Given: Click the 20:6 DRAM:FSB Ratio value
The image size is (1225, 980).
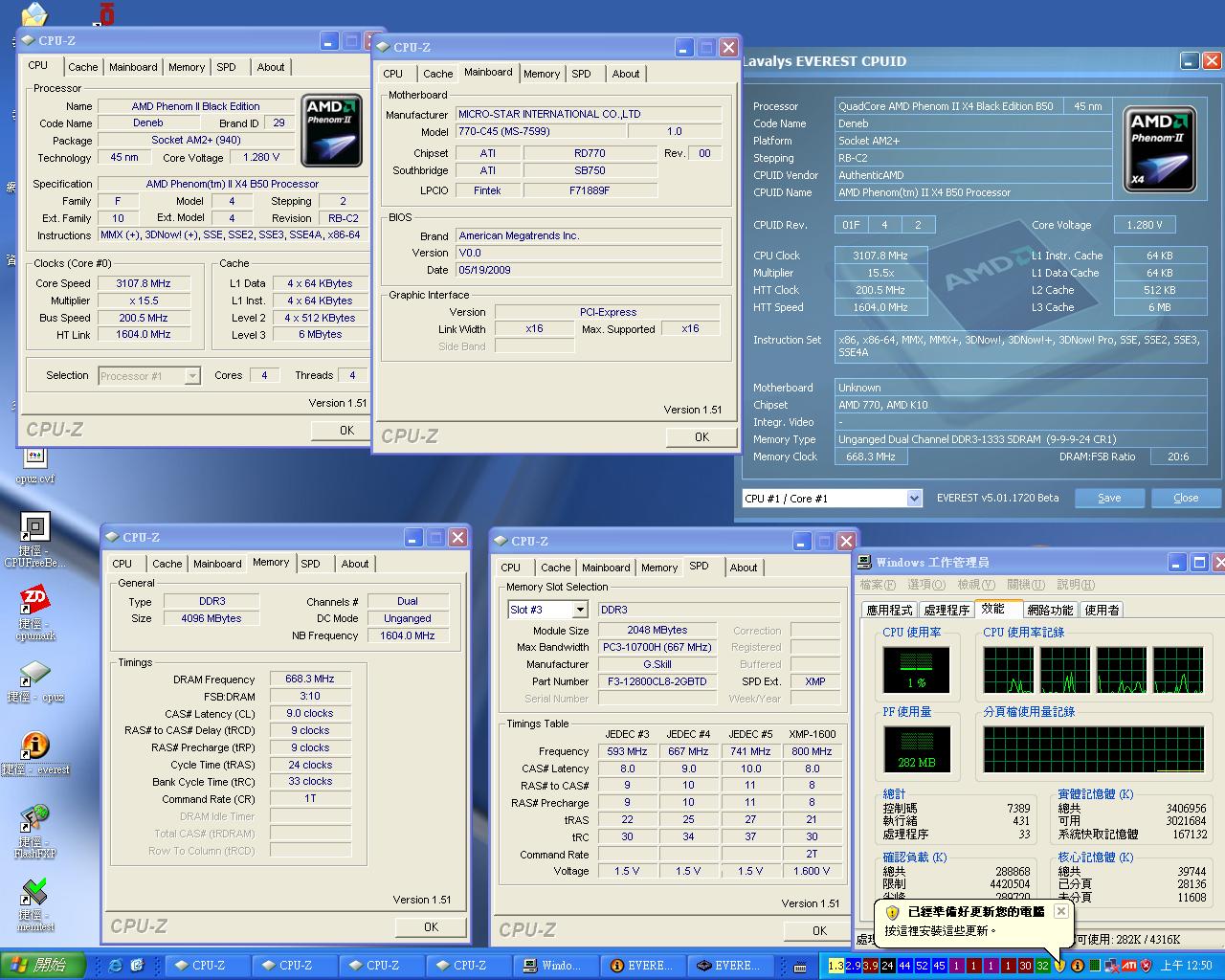Looking at the screenshot, I should pyautogui.click(x=1178, y=457).
